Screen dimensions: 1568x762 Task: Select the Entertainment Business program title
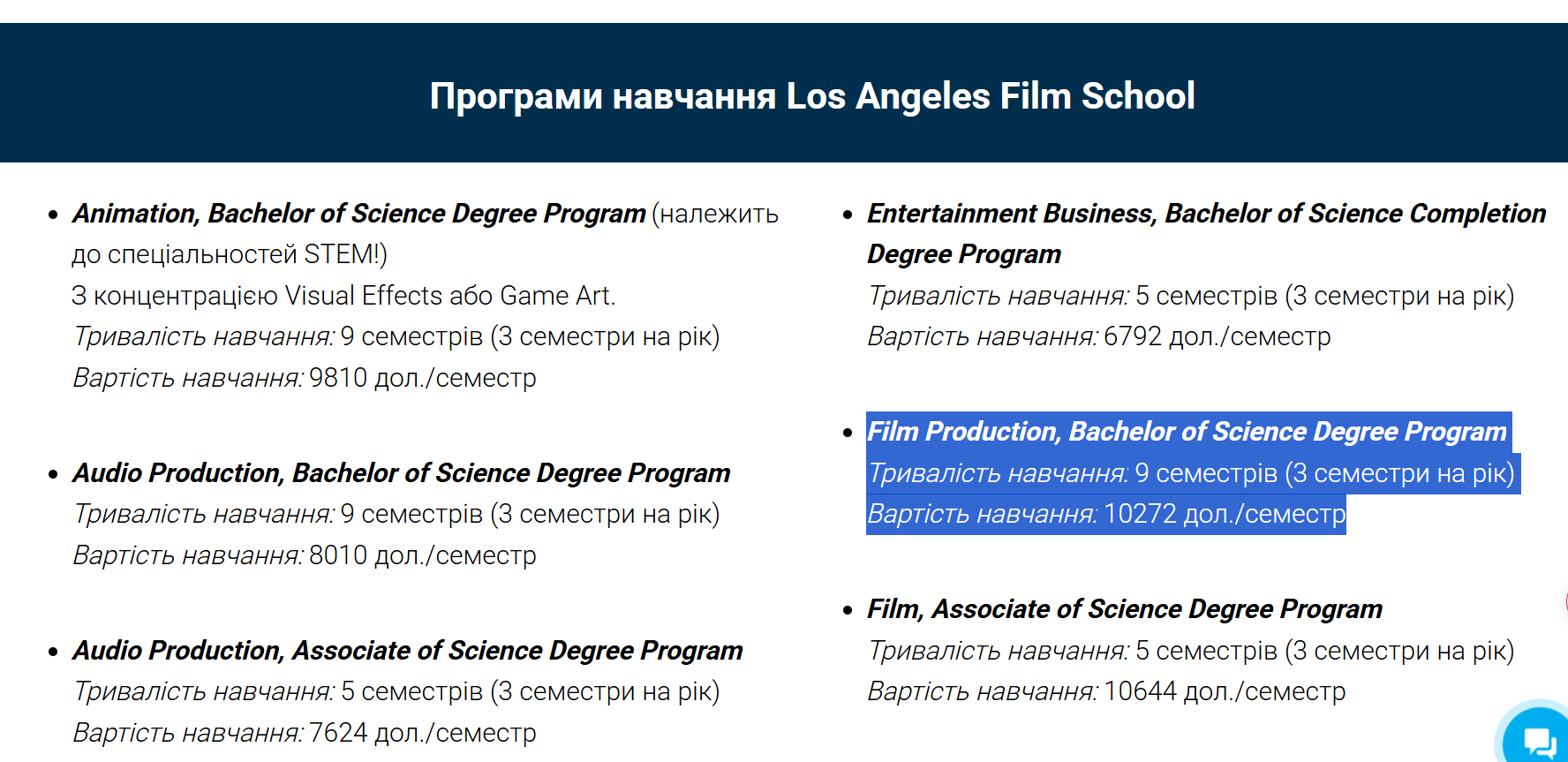tap(1205, 214)
